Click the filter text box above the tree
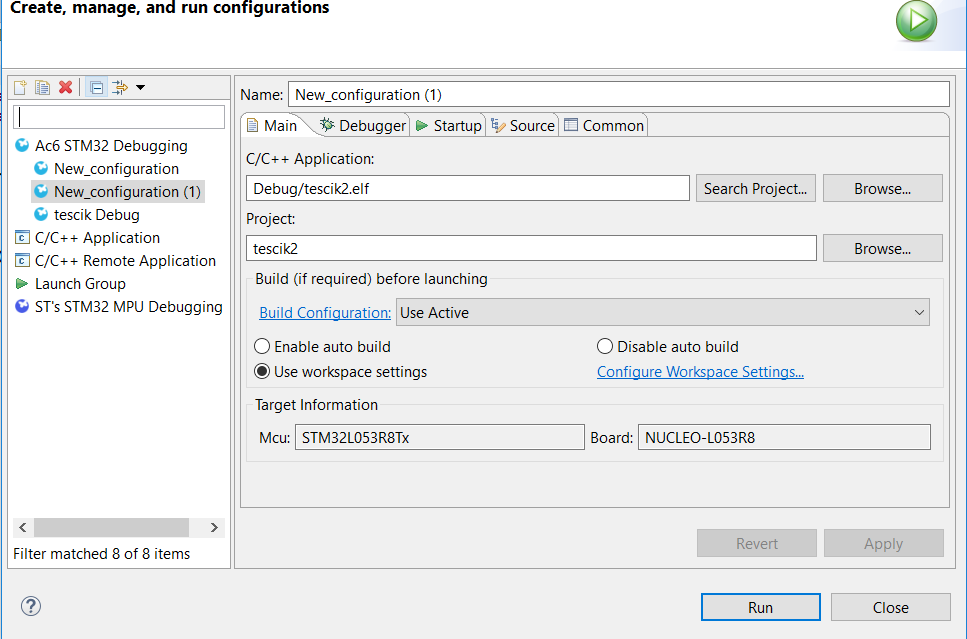Viewport: 967px width, 639px height. pos(119,117)
